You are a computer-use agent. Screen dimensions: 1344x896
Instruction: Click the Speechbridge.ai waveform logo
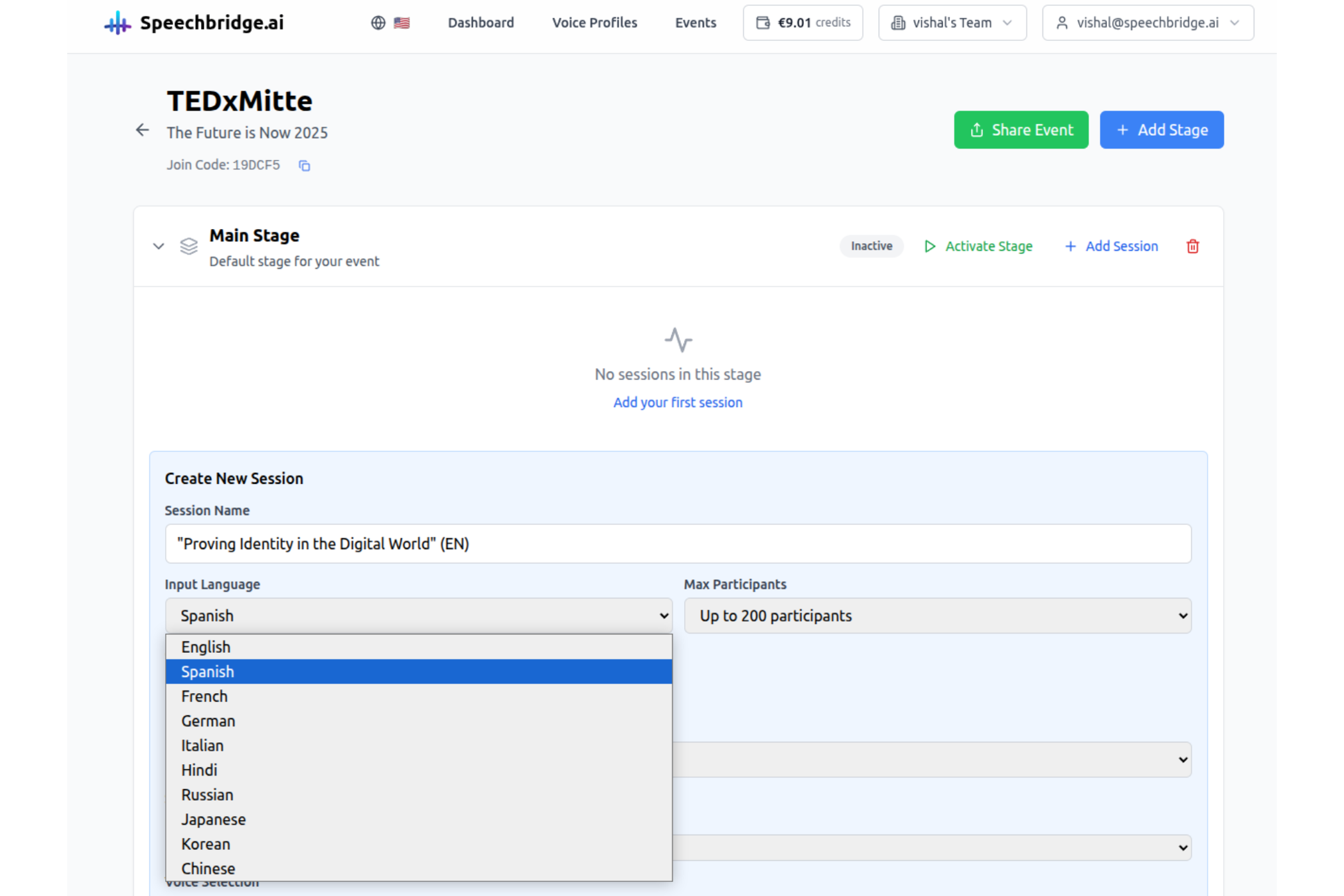118,23
